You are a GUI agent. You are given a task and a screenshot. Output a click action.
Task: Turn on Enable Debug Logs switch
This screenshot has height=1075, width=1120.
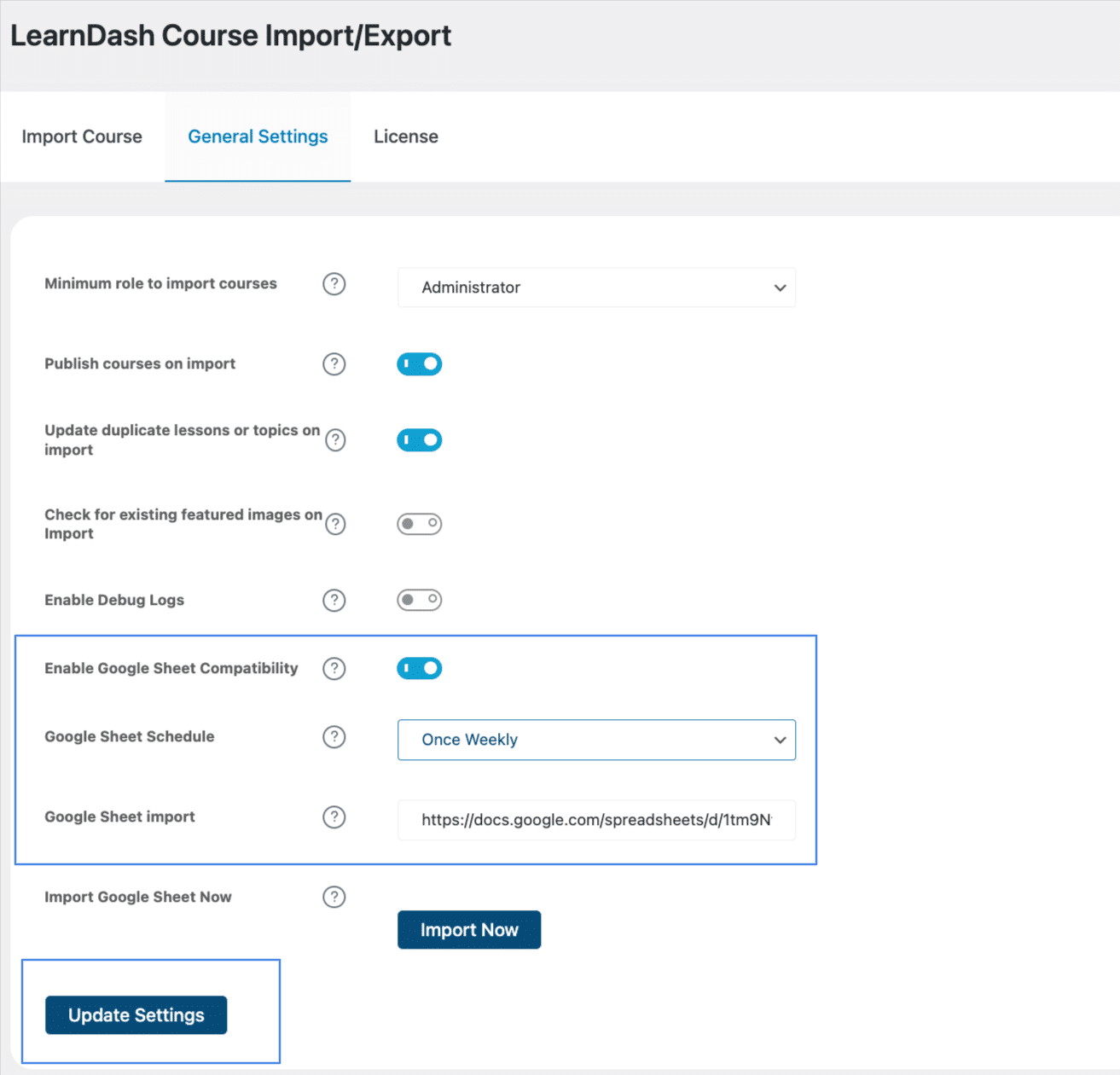pos(420,600)
